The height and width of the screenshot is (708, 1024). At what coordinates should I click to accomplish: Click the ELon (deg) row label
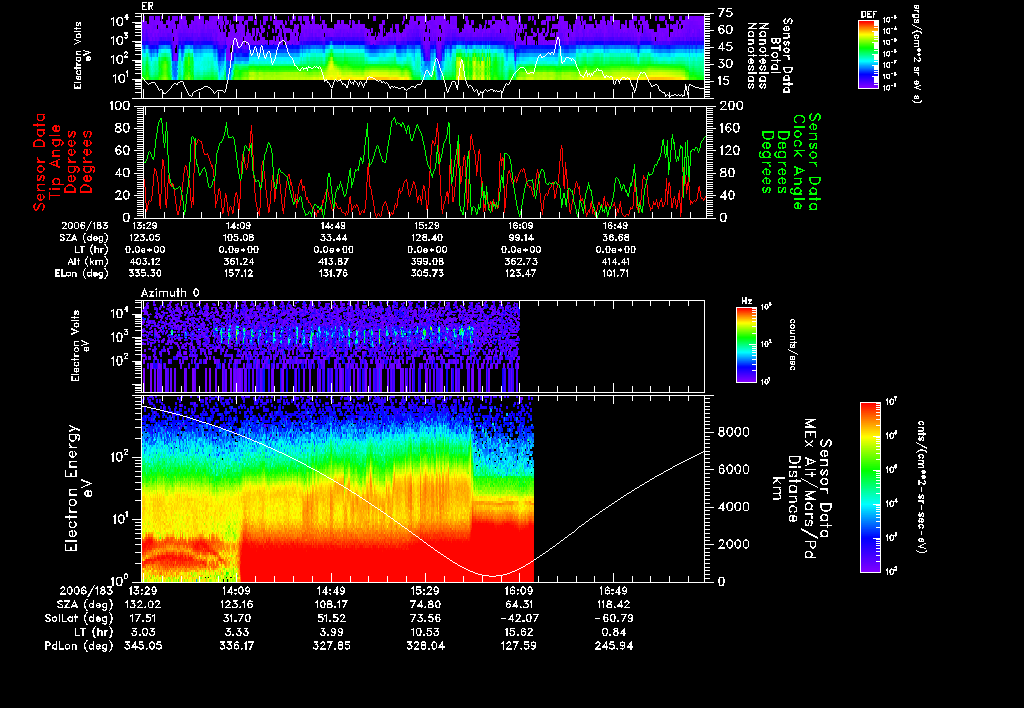[x=82, y=274]
